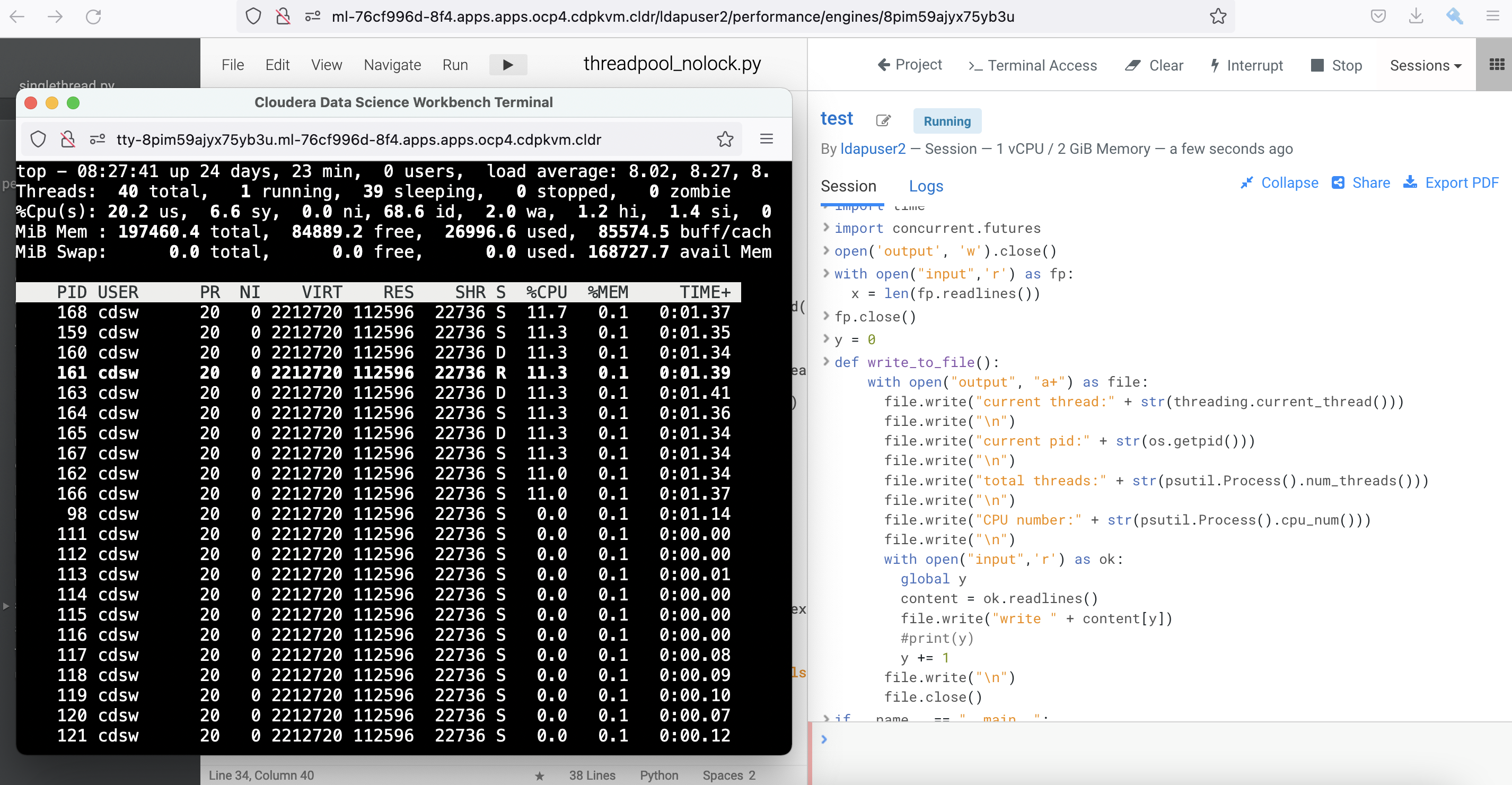Bookmark page with the main address bar star
Screen dimensions: 1512x785
(x=1218, y=16)
